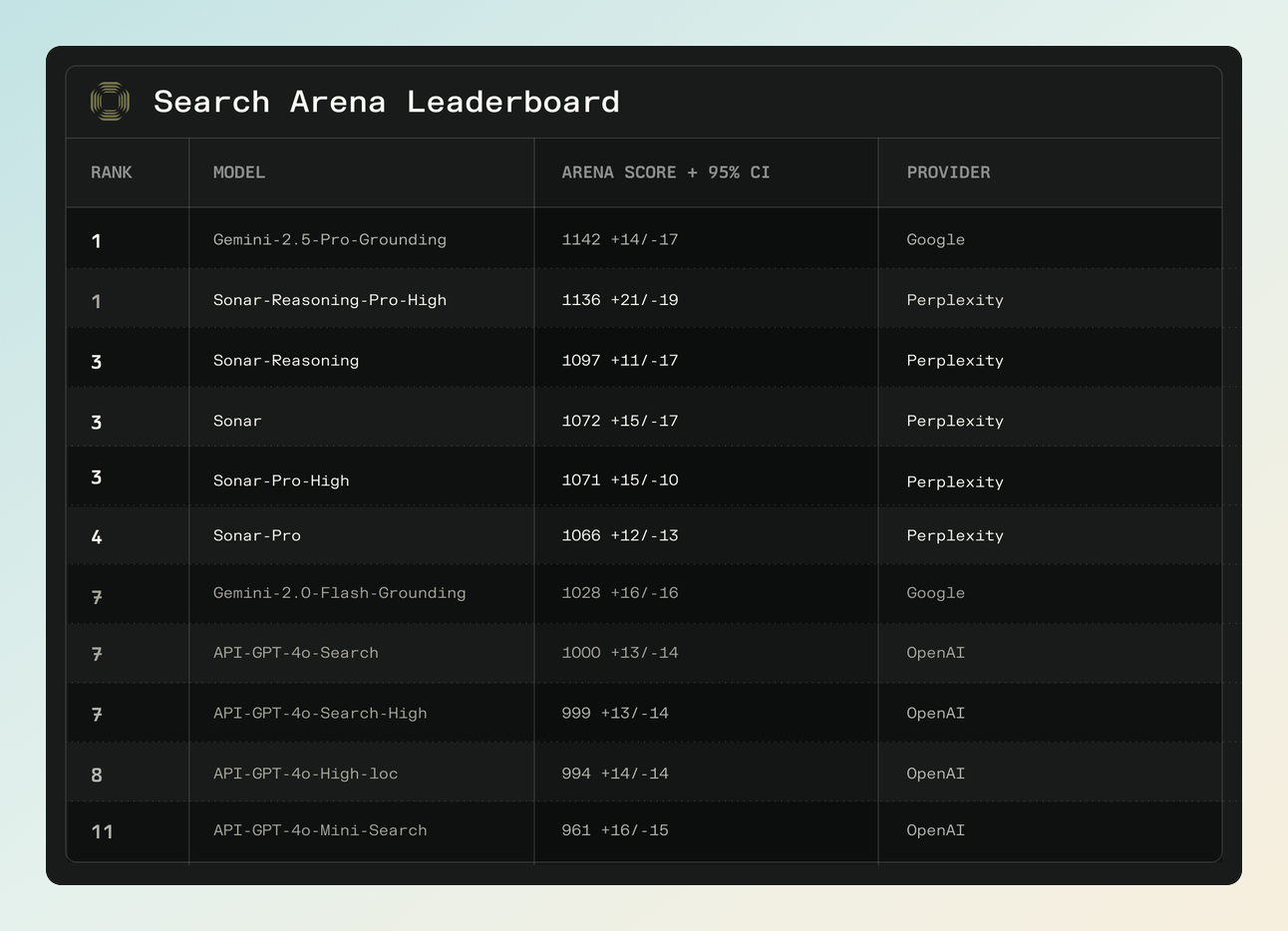This screenshot has width=1288, height=931.
Task: Click rank 7 beside API-GPT-4o-Search-High
Action: pyautogui.click(x=96, y=715)
